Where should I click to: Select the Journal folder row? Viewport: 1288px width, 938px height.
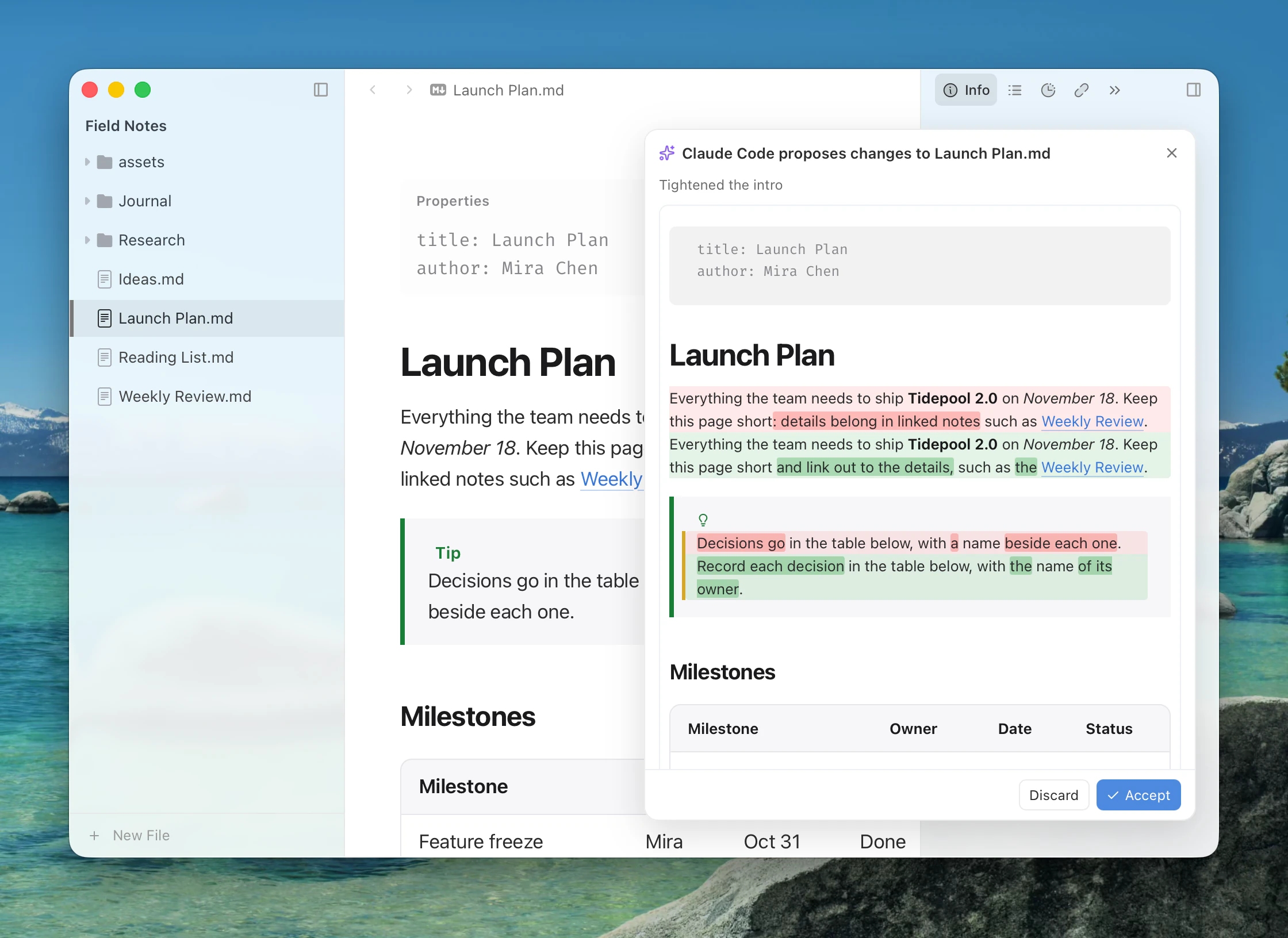click(207, 201)
